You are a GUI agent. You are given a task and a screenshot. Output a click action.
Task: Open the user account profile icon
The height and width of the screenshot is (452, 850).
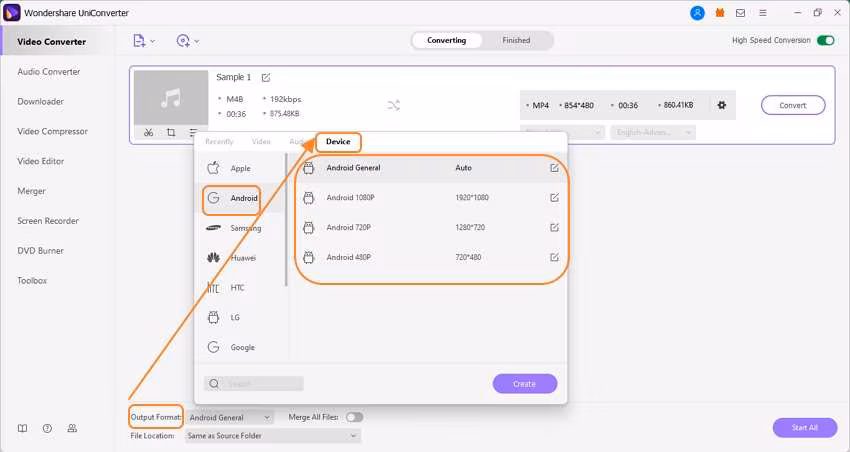coord(697,13)
